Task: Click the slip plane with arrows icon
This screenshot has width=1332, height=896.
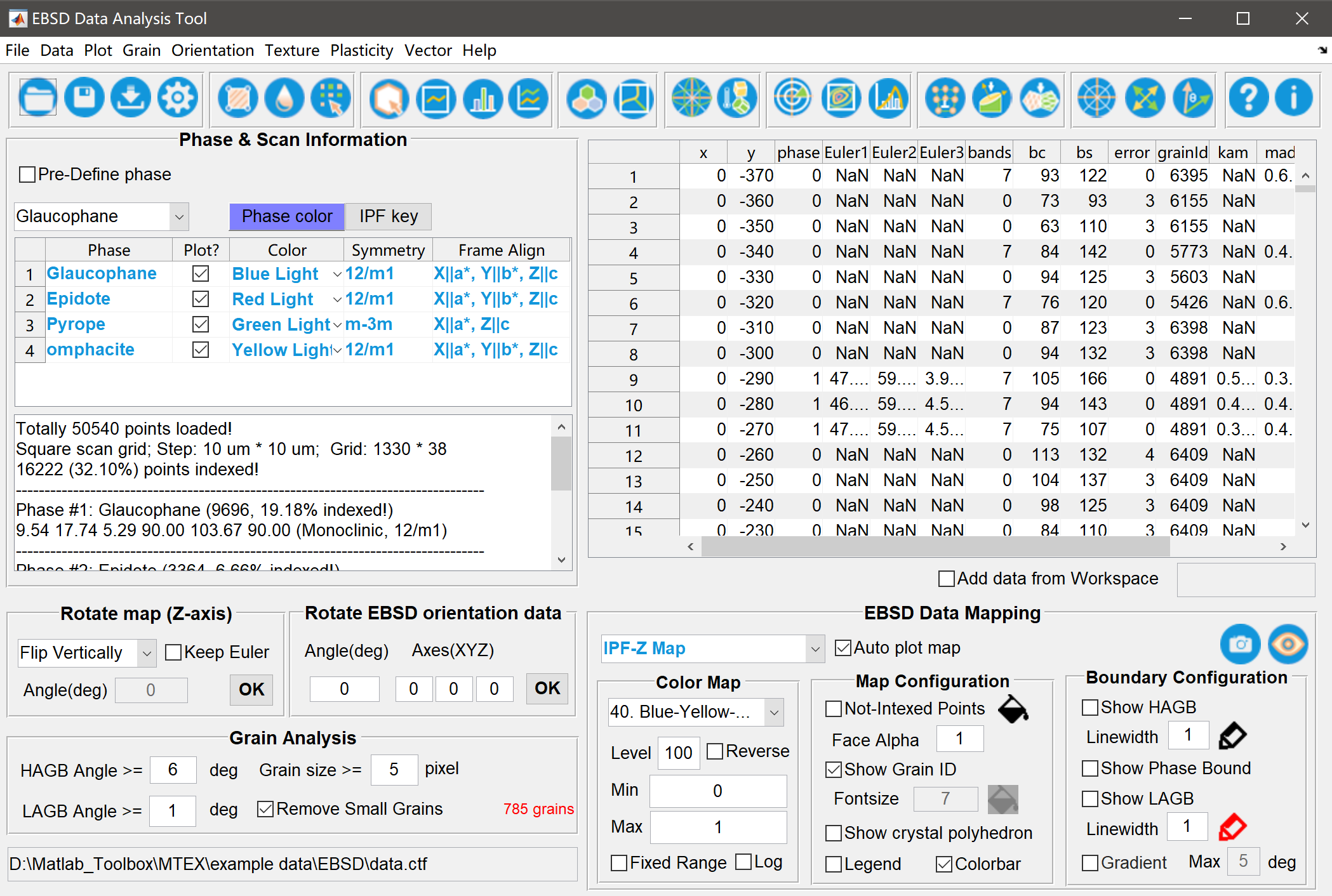Action: [x=992, y=98]
